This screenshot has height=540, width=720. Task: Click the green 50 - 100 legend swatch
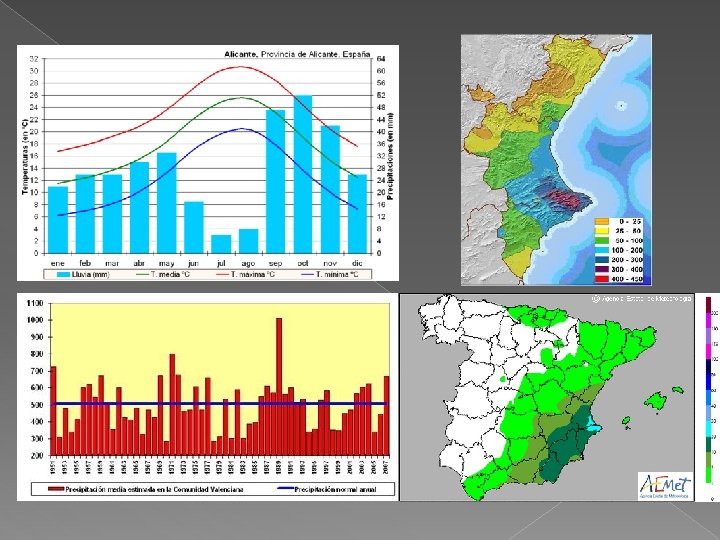(x=602, y=241)
